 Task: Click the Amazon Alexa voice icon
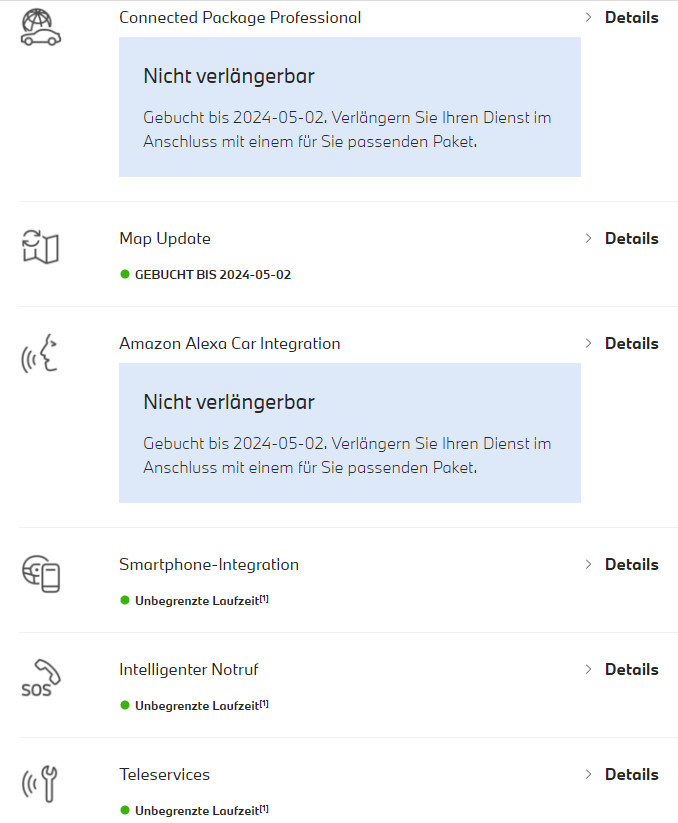[40, 354]
